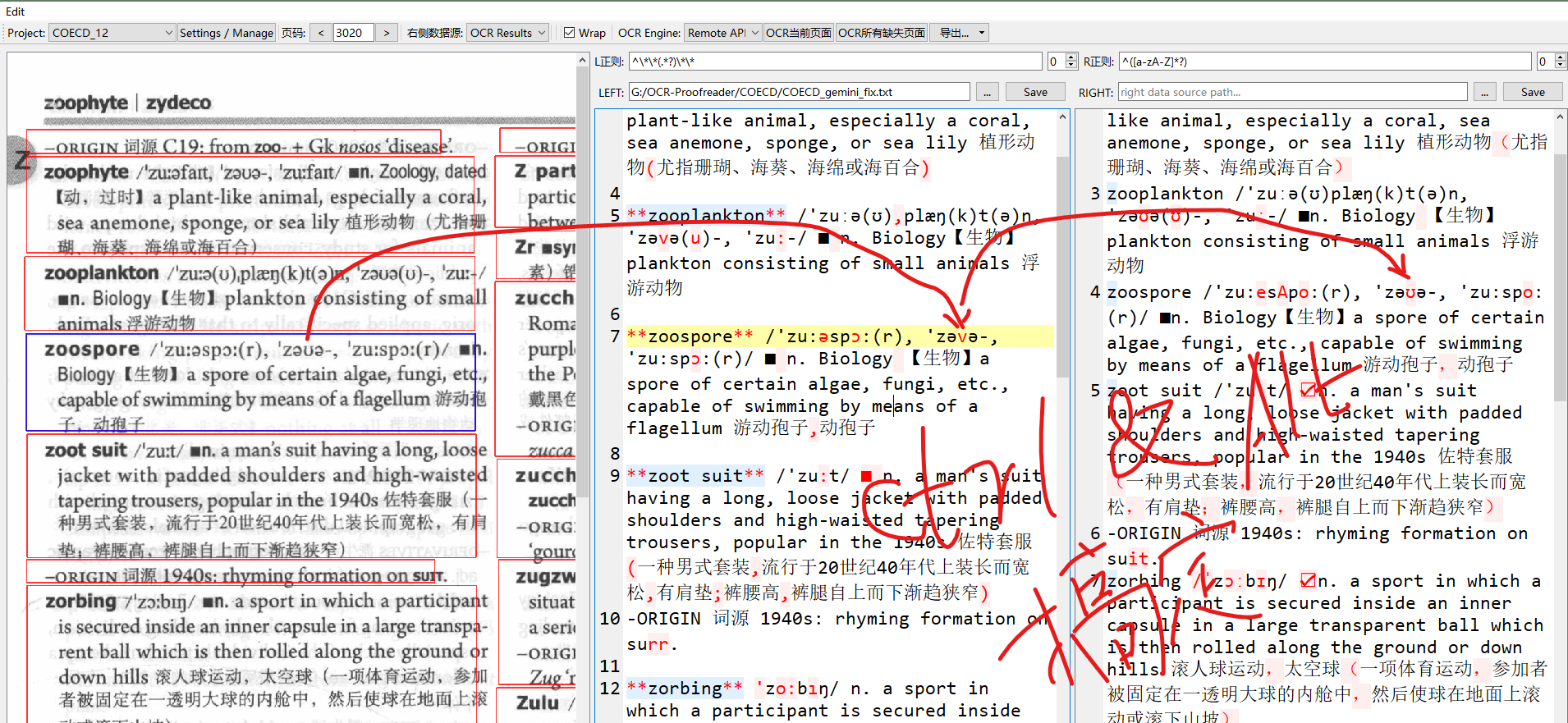The width and height of the screenshot is (1568, 723).
Task: Click the browse button for the LEFT file path
Action: 988,92
